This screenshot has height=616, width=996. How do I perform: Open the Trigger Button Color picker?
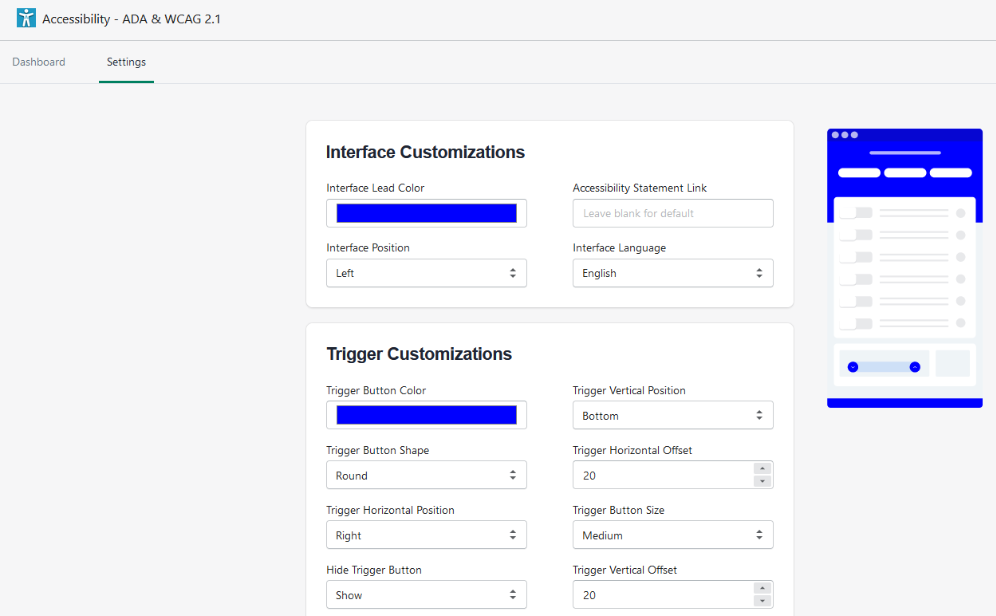(x=426, y=415)
